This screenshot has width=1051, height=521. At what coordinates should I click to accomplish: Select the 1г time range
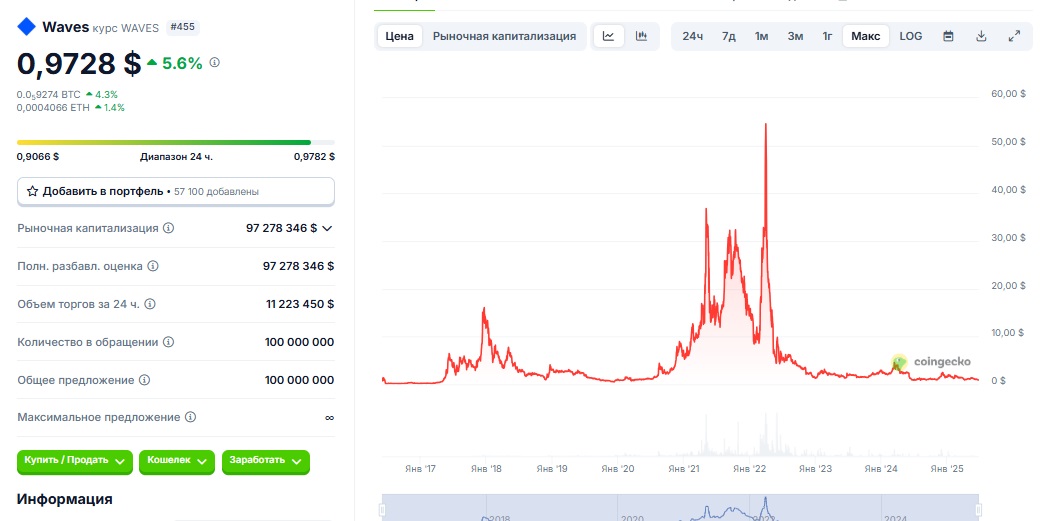coord(828,36)
